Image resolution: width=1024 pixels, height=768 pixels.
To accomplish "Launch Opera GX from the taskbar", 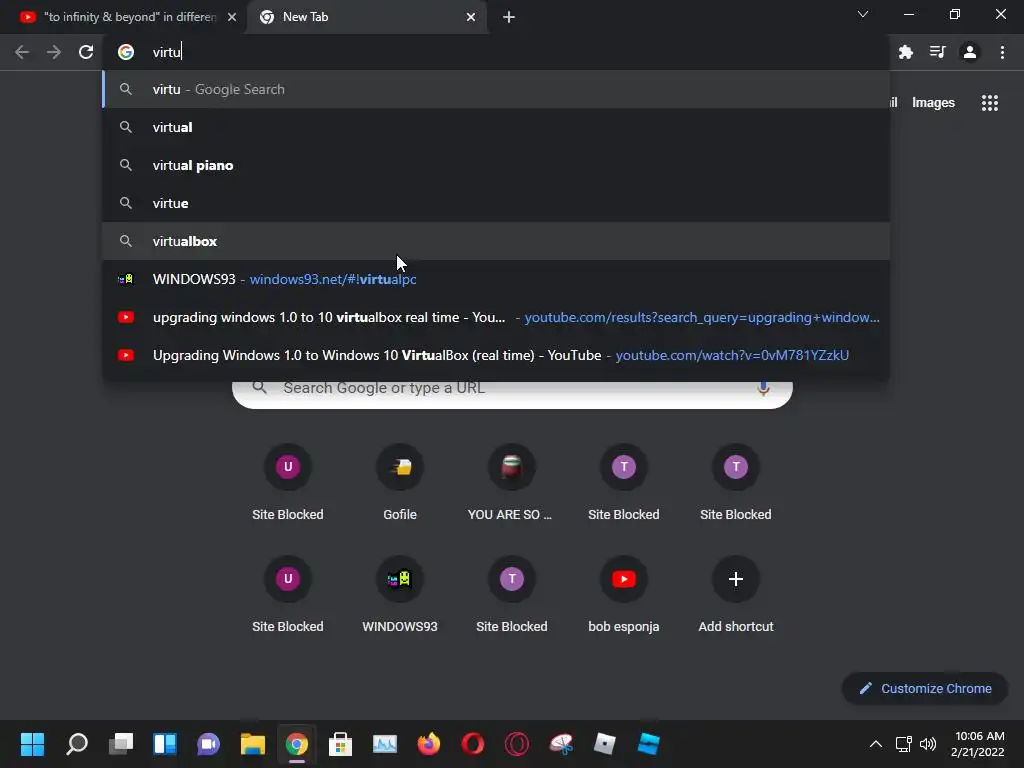I will point(517,744).
